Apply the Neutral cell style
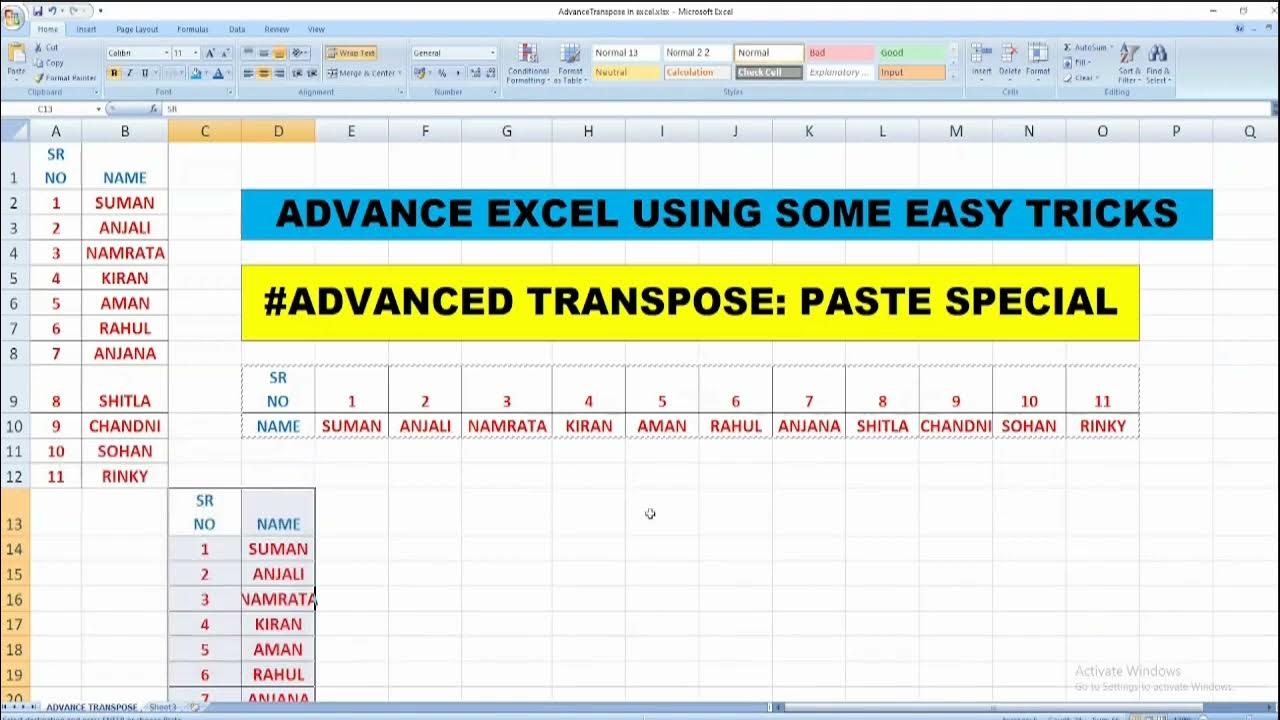Image resolution: width=1280 pixels, height=720 pixels. [626, 72]
